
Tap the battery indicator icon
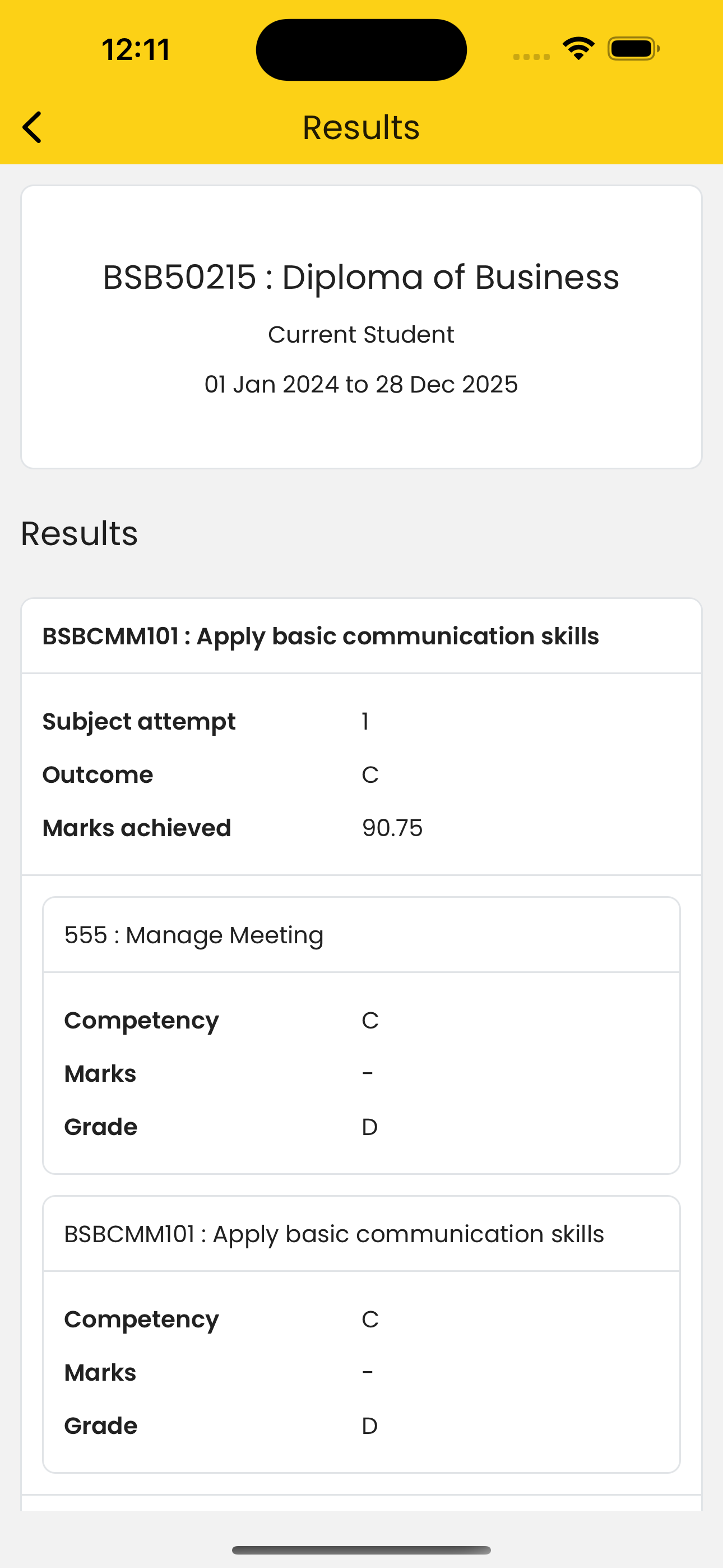[633, 49]
